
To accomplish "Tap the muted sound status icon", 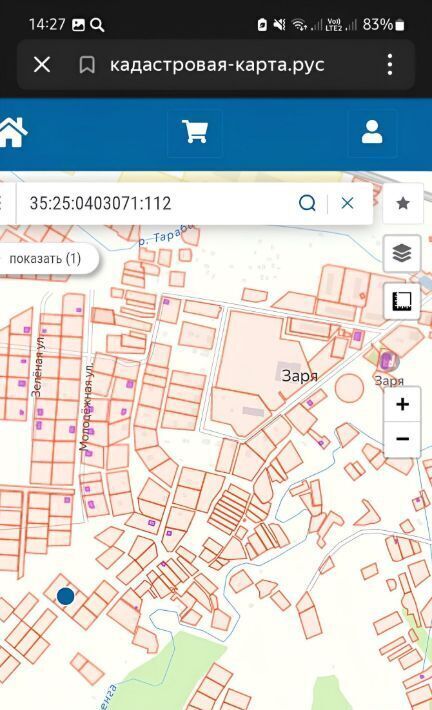I will [x=279, y=24].
